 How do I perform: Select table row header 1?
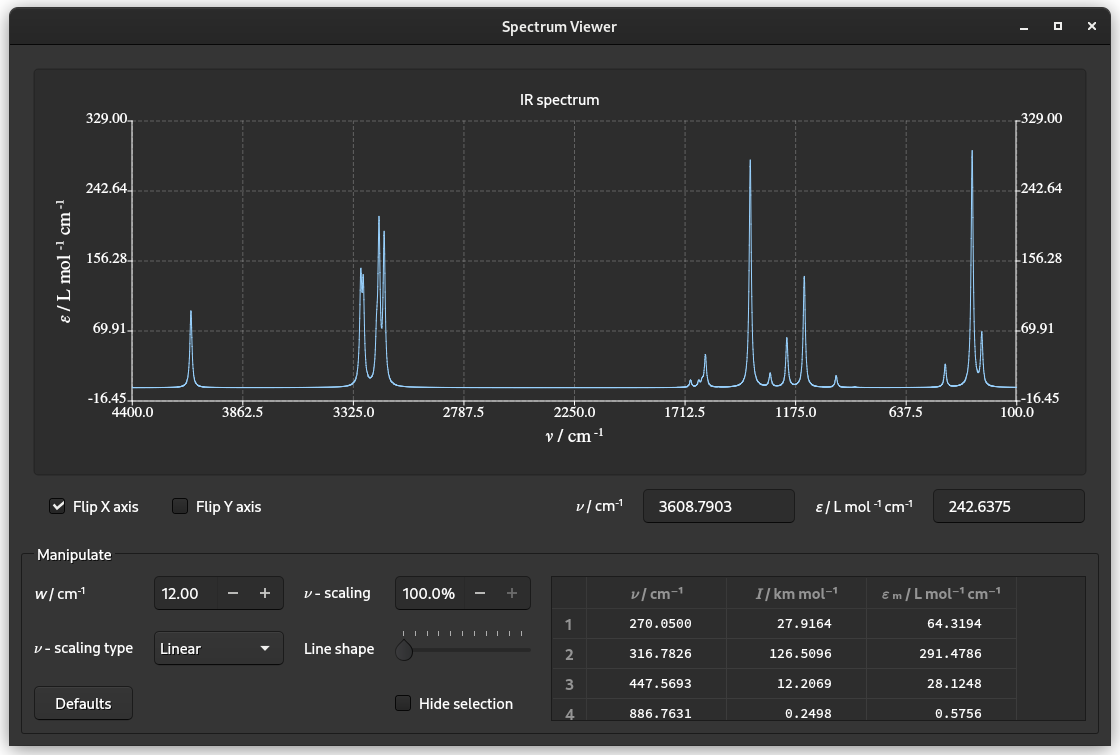click(x=569, y=624)
